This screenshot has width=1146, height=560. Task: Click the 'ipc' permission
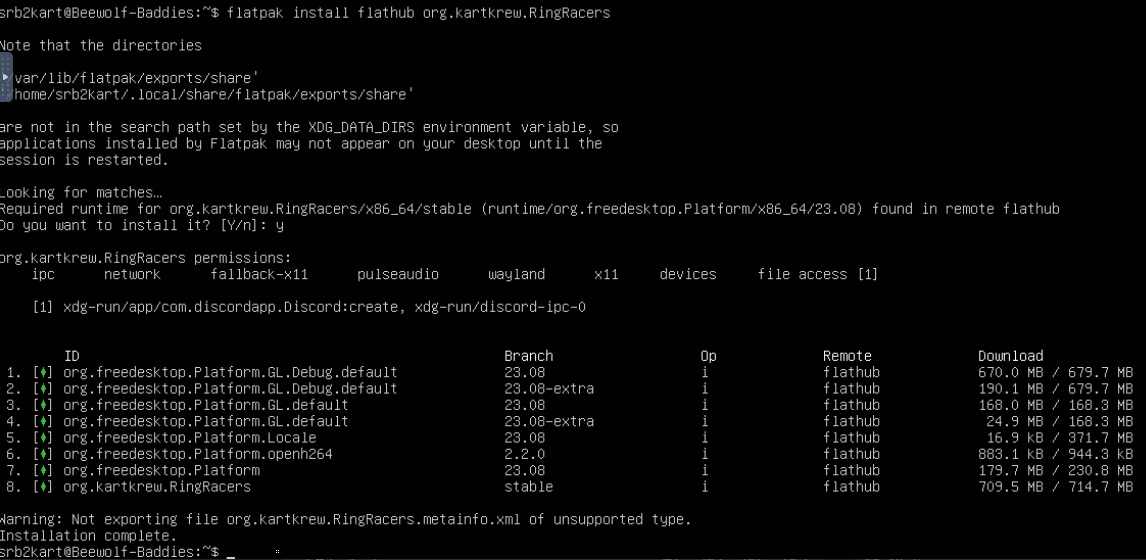[x=44, y=274]
